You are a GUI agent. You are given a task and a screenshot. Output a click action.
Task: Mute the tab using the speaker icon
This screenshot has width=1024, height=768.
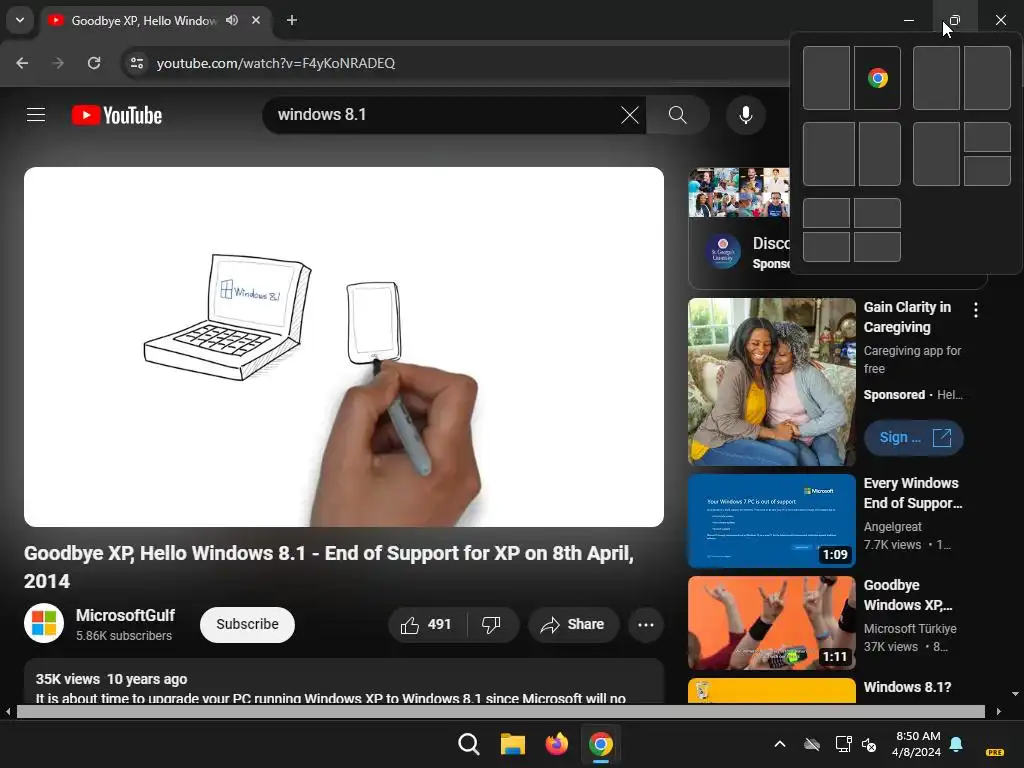pos(232,20)
